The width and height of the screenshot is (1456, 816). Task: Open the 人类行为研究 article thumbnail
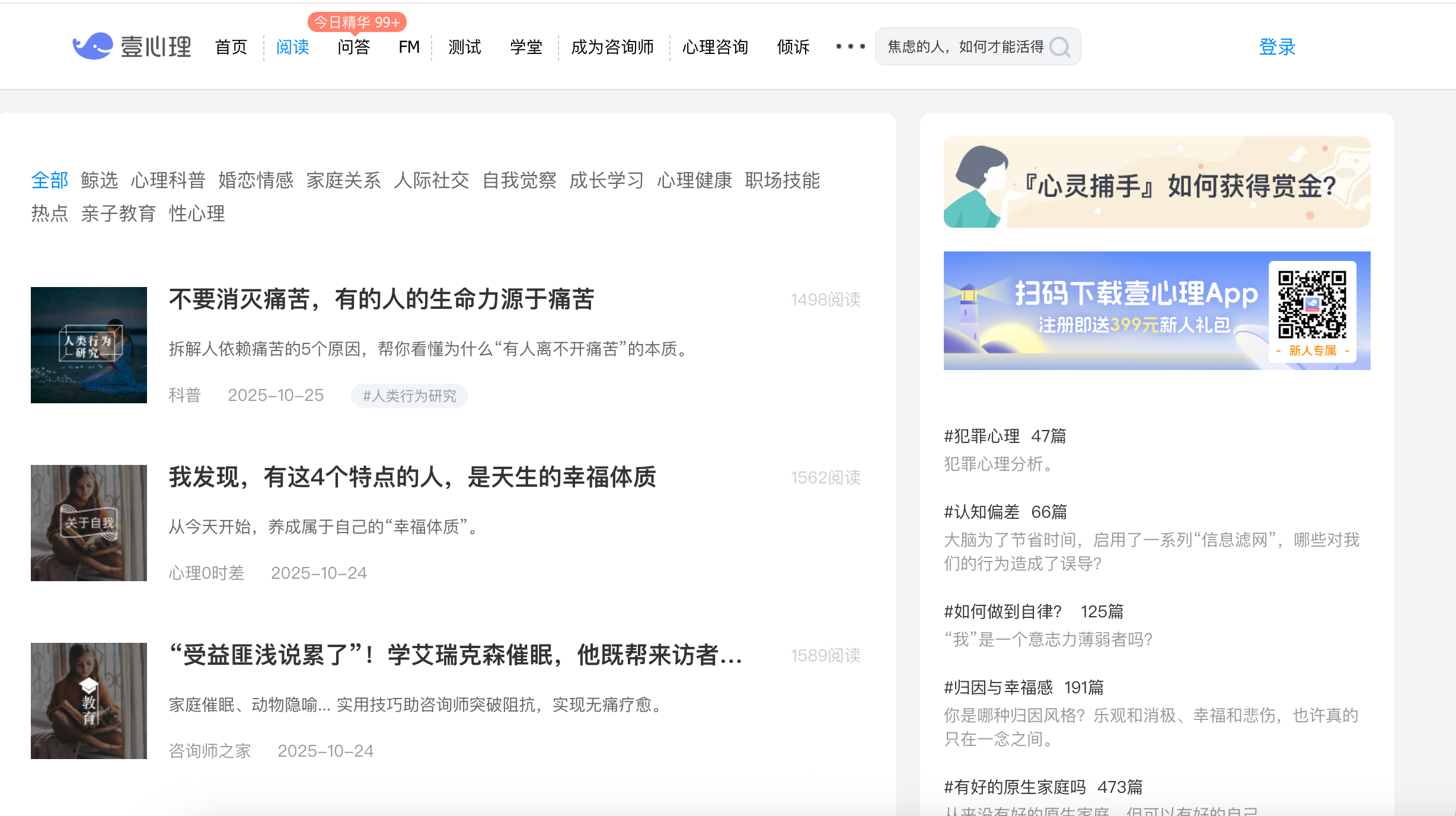click(89, 345)
